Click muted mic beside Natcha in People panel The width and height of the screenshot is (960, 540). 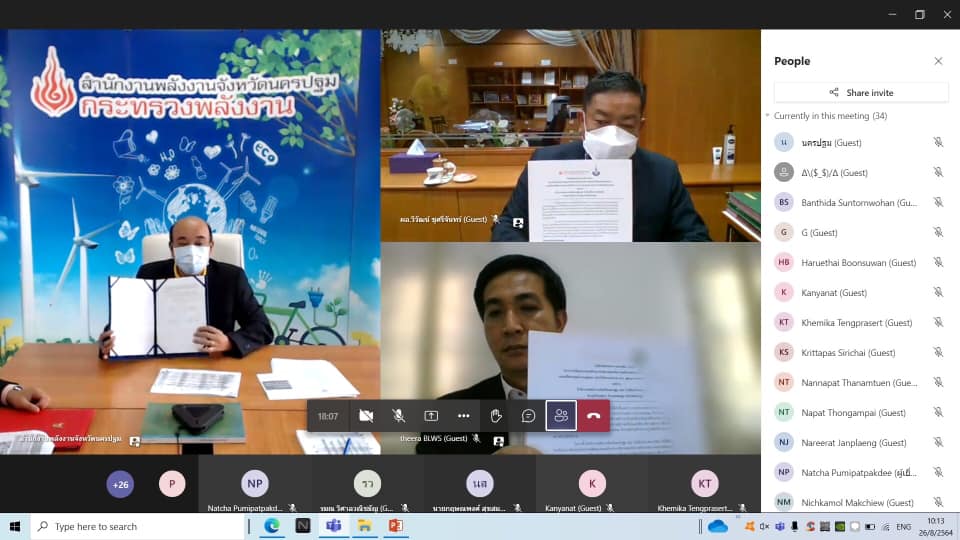point(938,473)
